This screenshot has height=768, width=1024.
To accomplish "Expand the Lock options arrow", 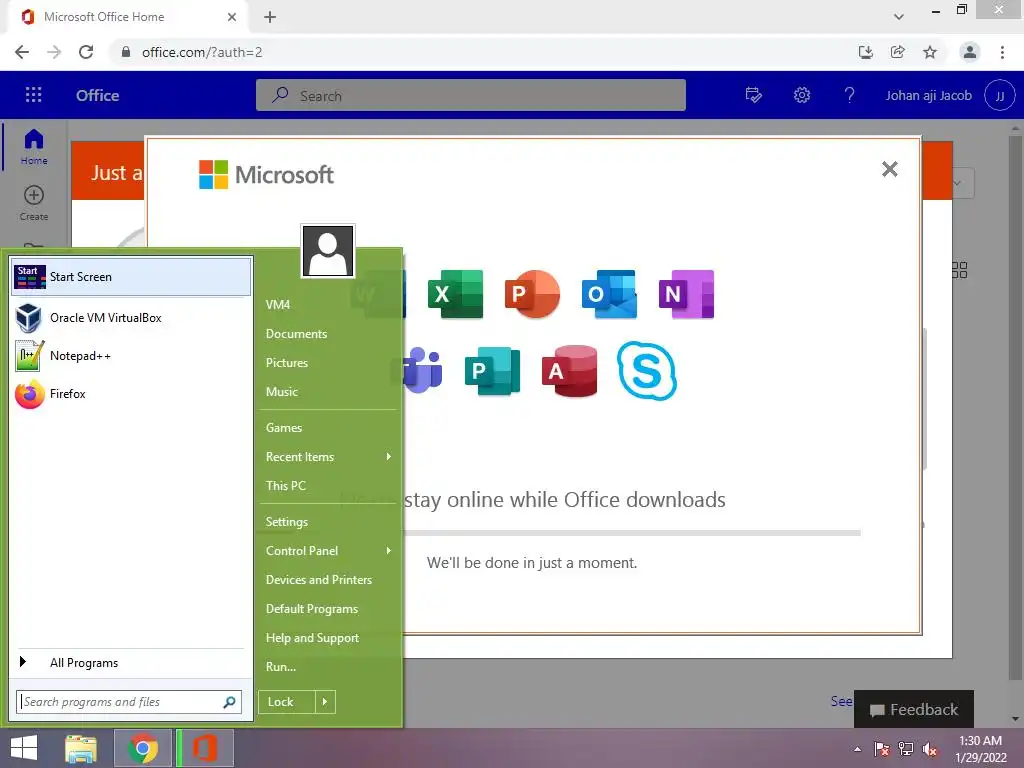I will pos(325,702).
